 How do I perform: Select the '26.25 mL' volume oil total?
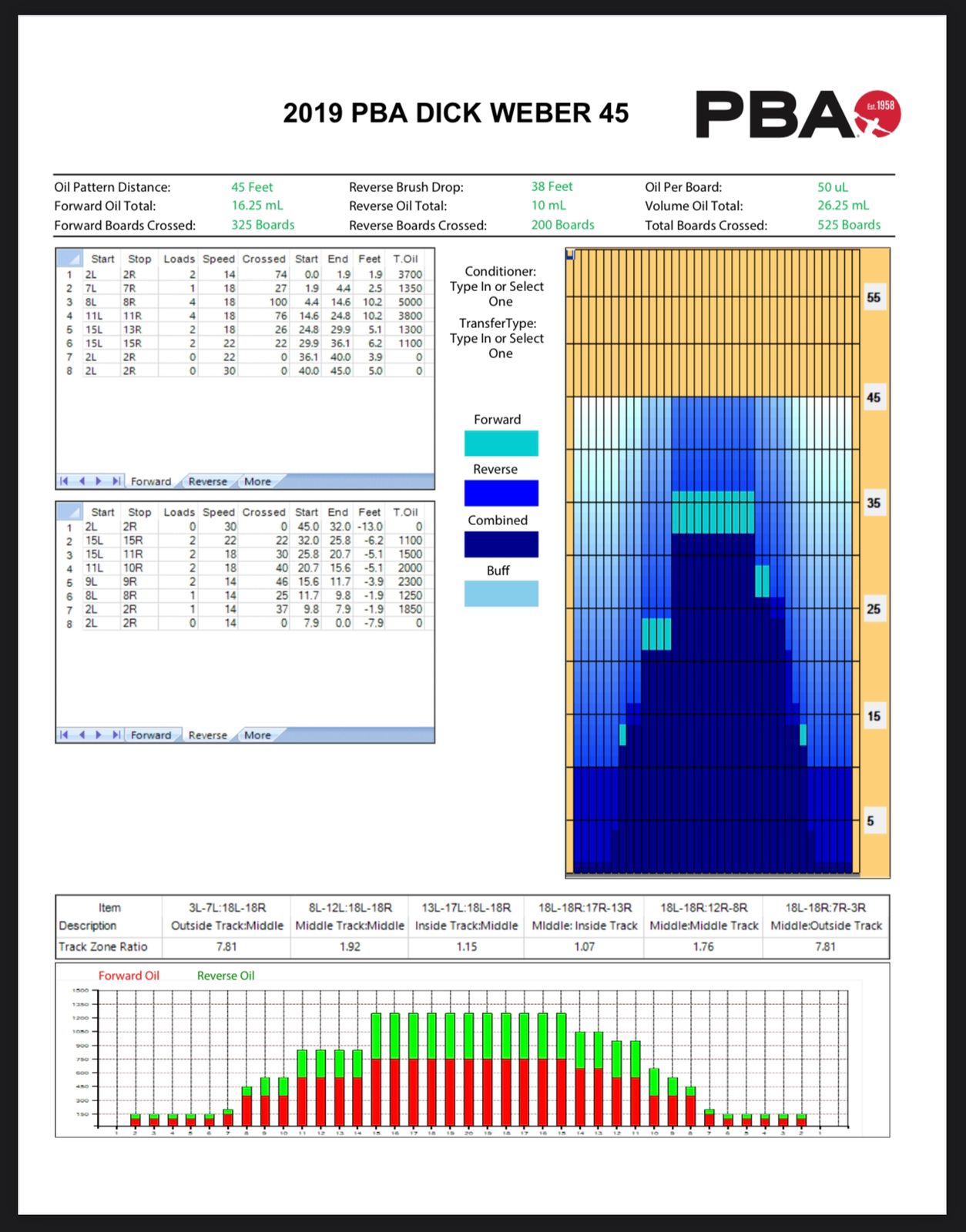[843, 206]
